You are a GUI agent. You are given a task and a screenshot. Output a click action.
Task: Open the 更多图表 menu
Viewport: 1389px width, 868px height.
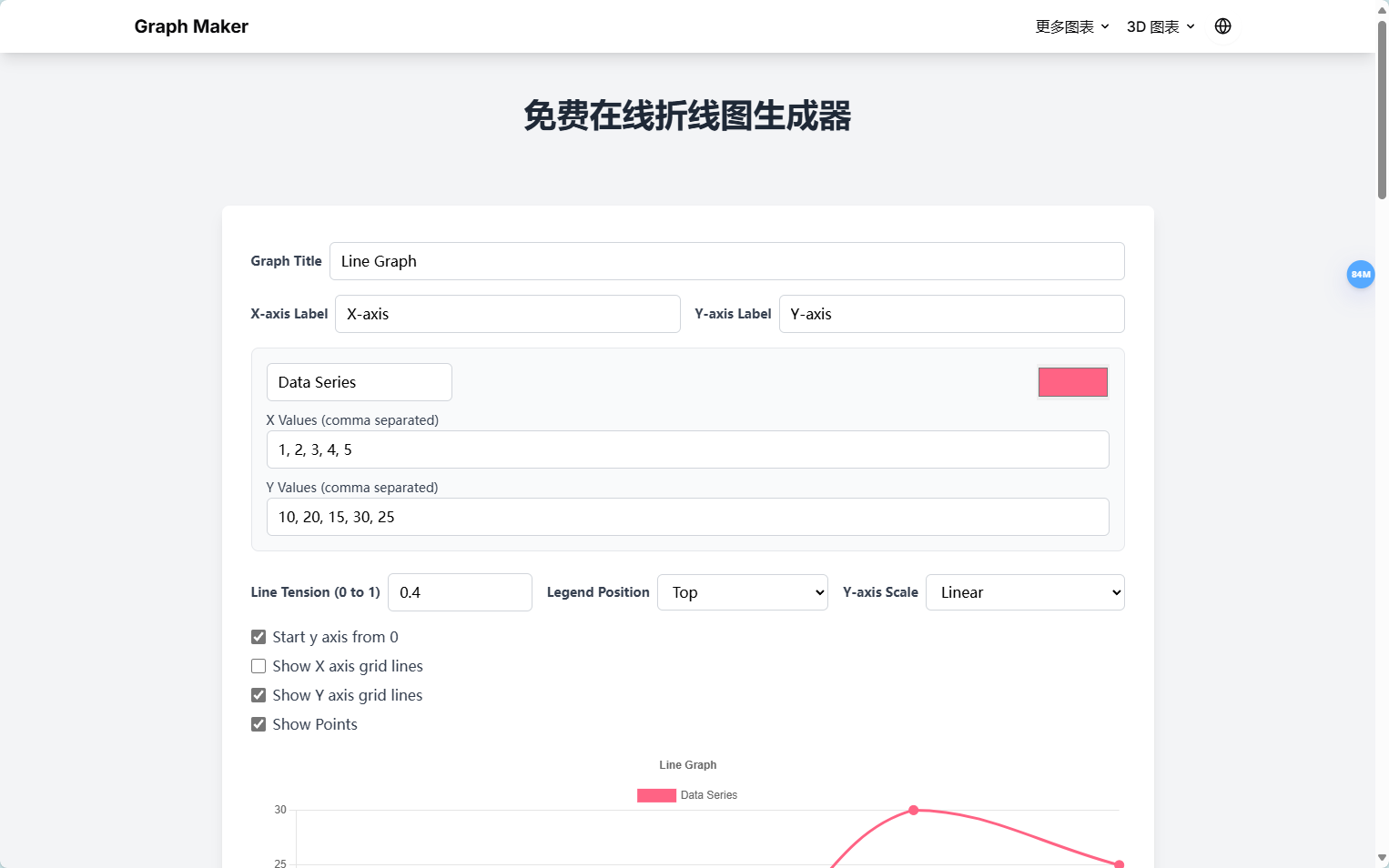click(1072, 26)
